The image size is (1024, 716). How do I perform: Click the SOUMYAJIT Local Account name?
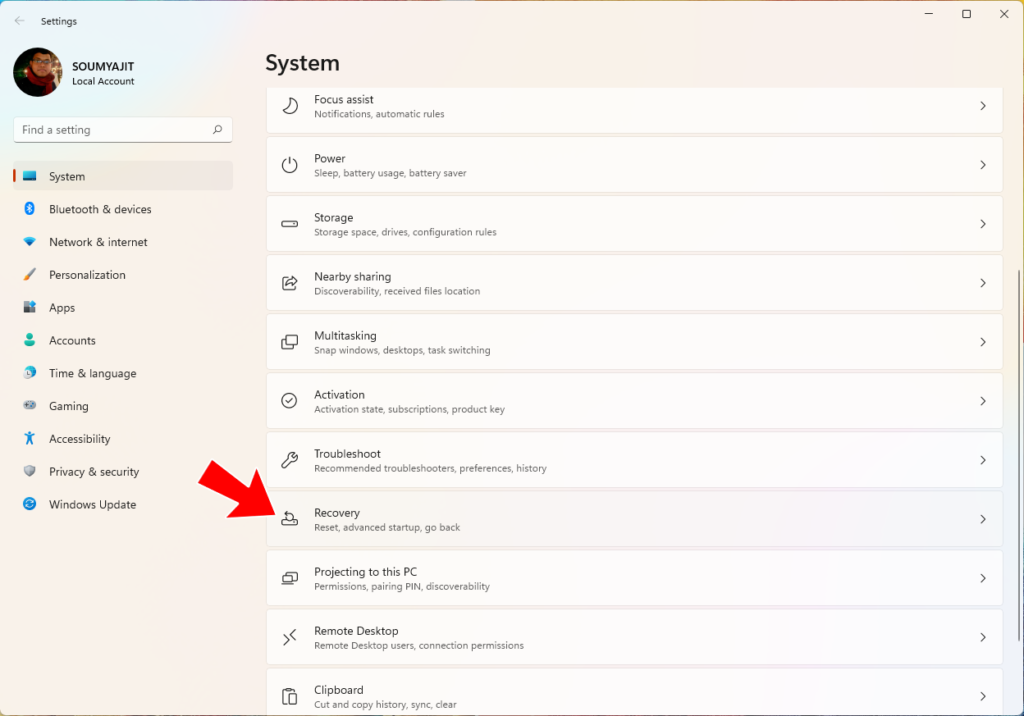point(103,73)
